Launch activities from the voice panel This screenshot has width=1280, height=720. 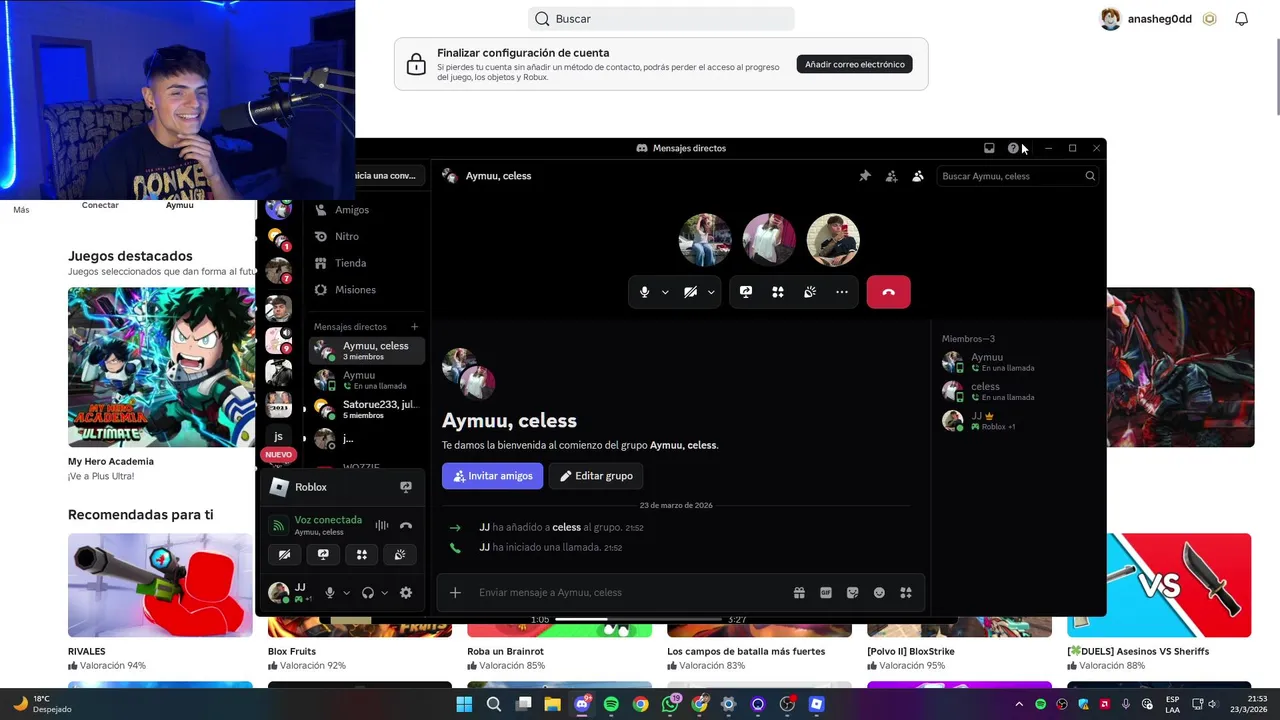point(362,554)
